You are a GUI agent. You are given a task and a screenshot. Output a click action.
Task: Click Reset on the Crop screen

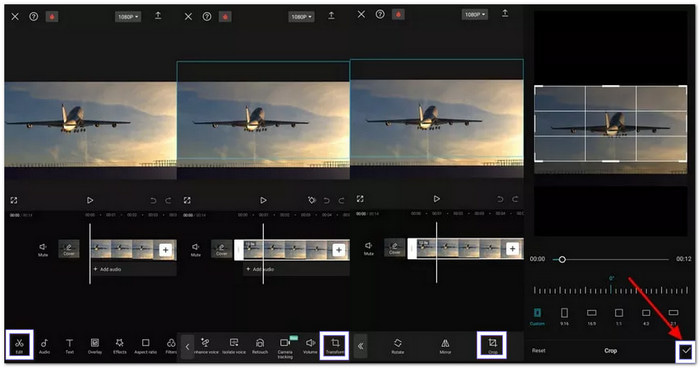tap(538, 351)
